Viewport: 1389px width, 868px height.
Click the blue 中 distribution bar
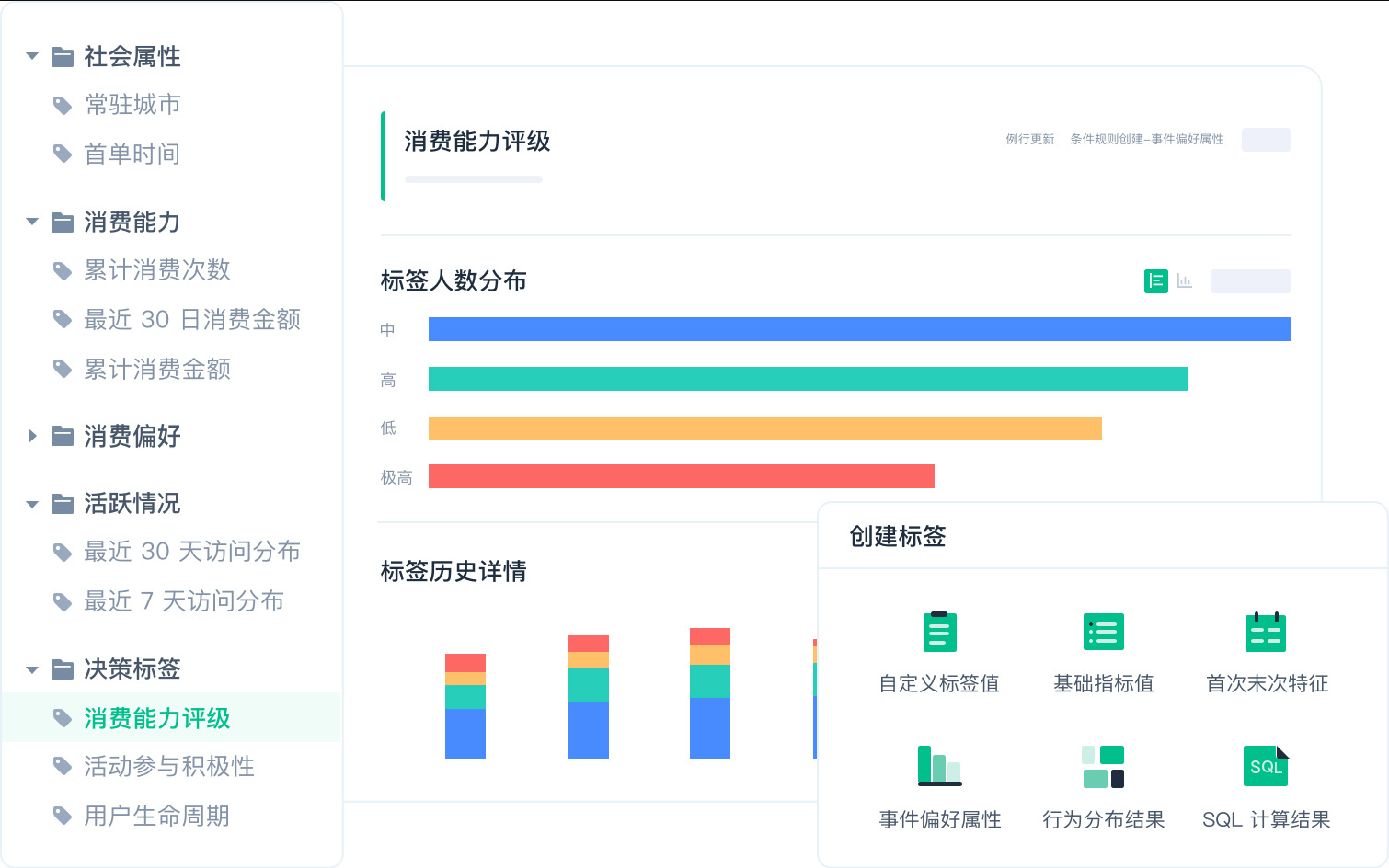pyautogui.click(x=859, y=329)
